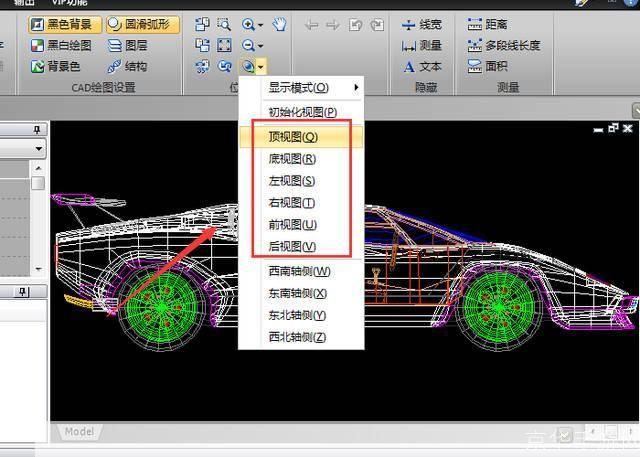This screenshot has width=640, height=457.
Task: Click the next view right arrow icon
Action: tap(333, 25)
